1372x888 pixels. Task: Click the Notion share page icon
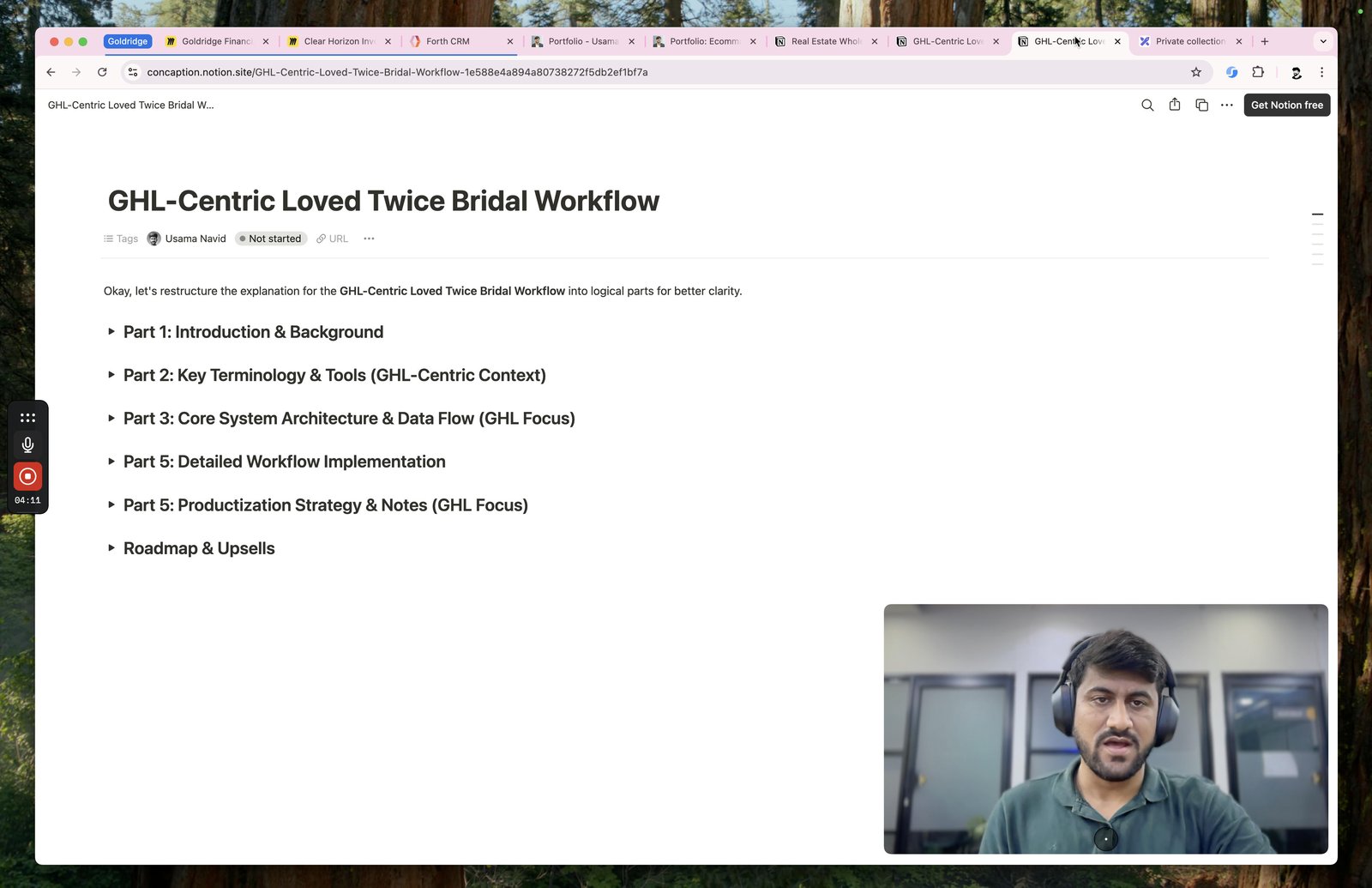click(1175, 105)
